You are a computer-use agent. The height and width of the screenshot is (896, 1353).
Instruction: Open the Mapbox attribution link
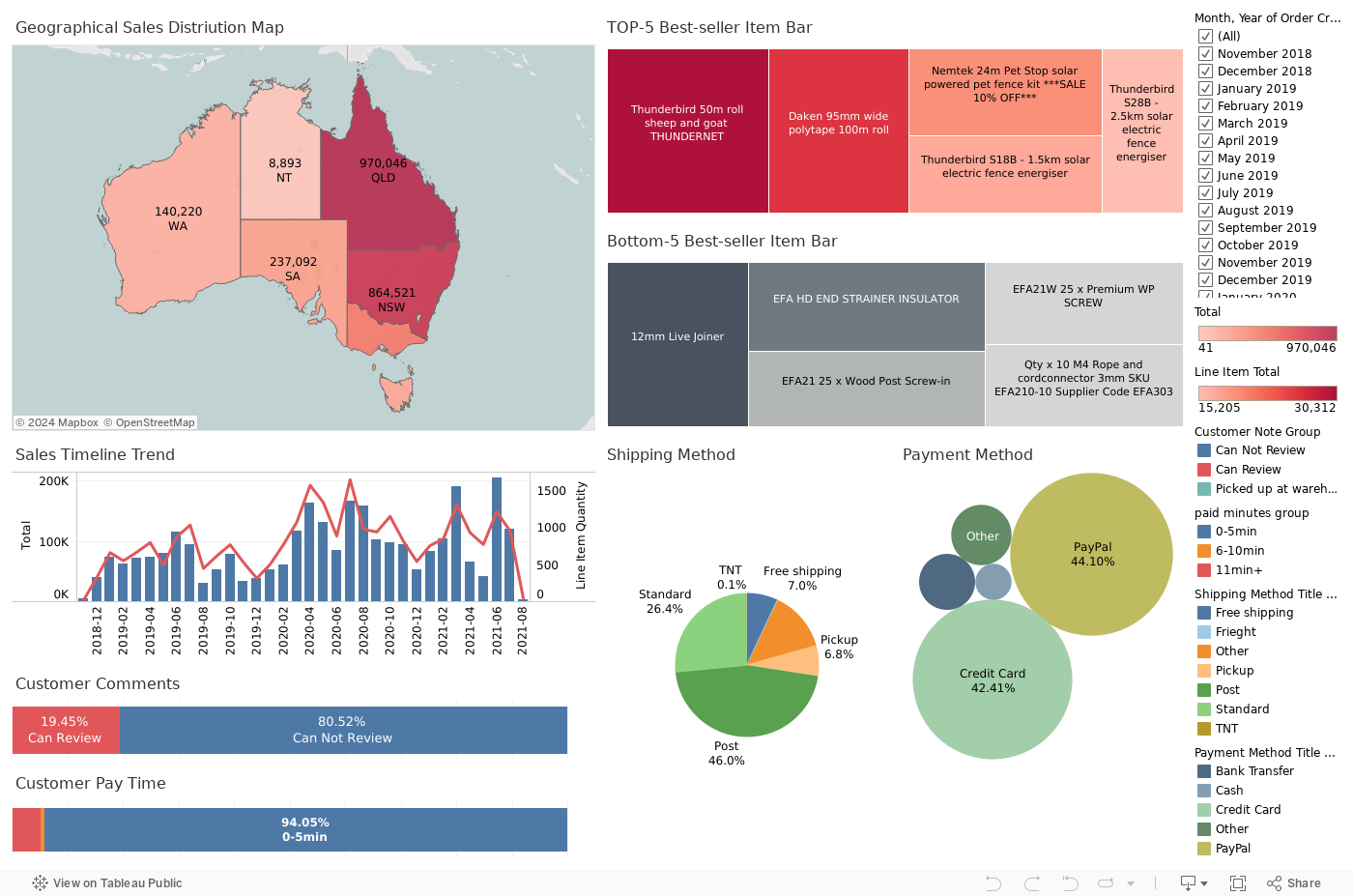[x=57, y=422]
